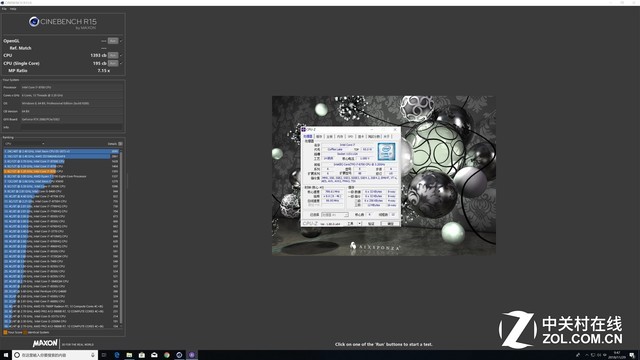Open Google Chrome from the taskbar
640x360 pixels.
167,355
